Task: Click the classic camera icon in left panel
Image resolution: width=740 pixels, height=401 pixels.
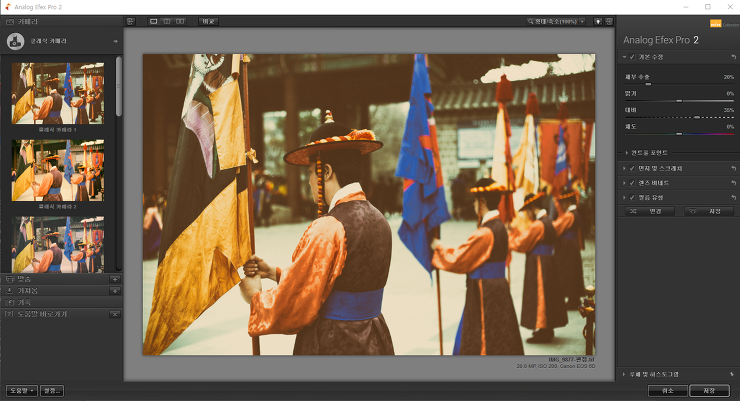Action: 15,41
